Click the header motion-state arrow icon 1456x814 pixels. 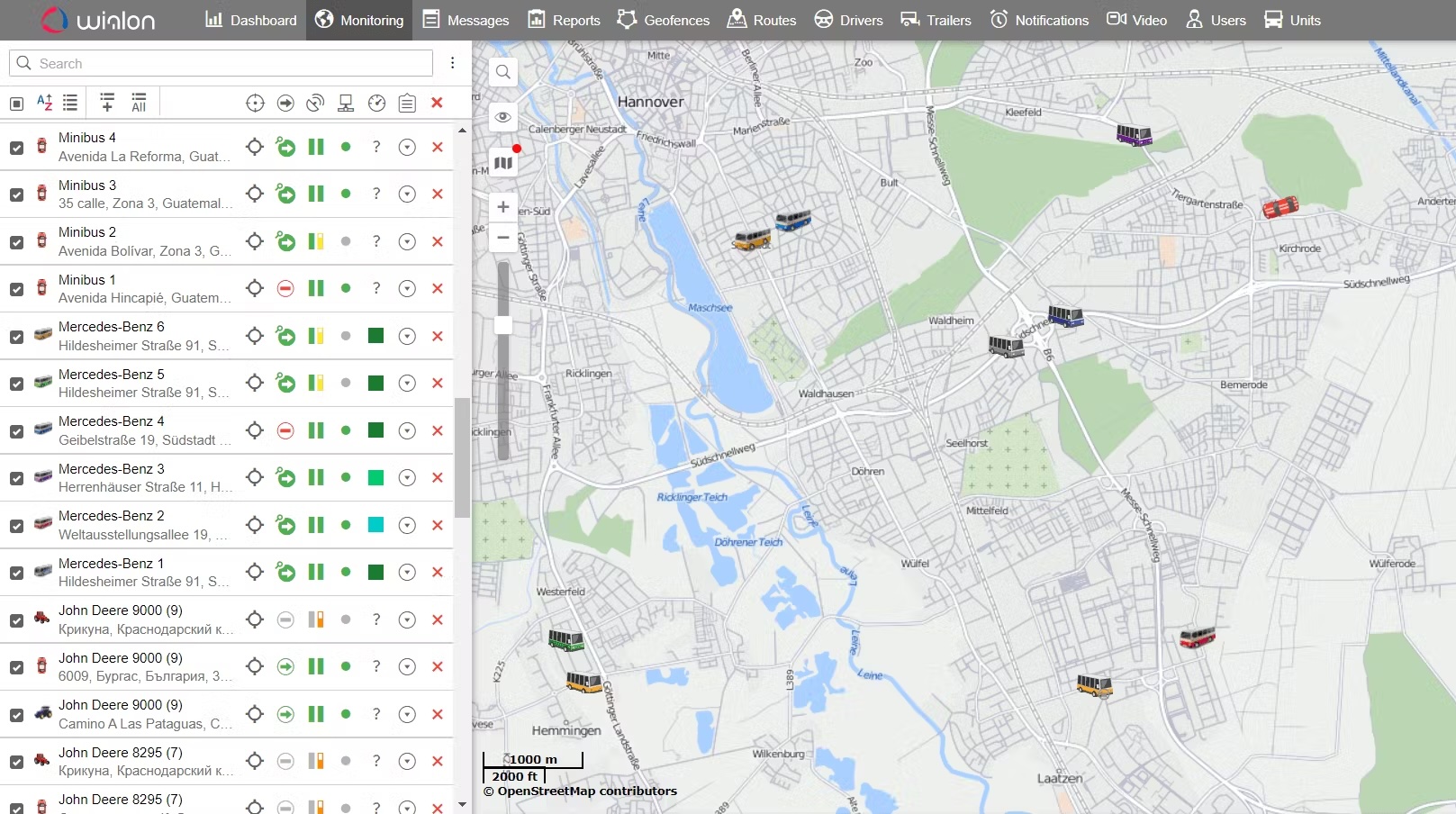pyautogui.click(x=285, y=104)
